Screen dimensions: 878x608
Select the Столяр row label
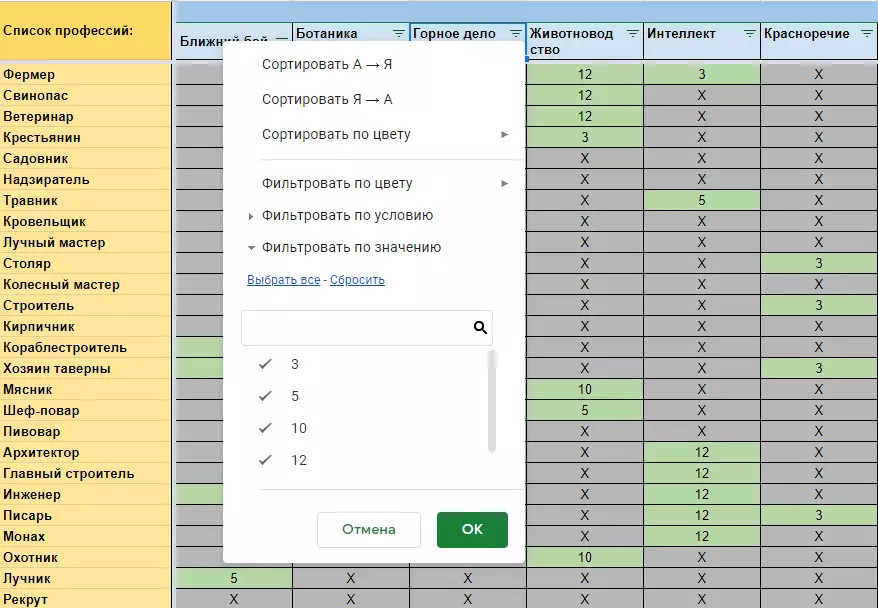(x=86, y=263)
